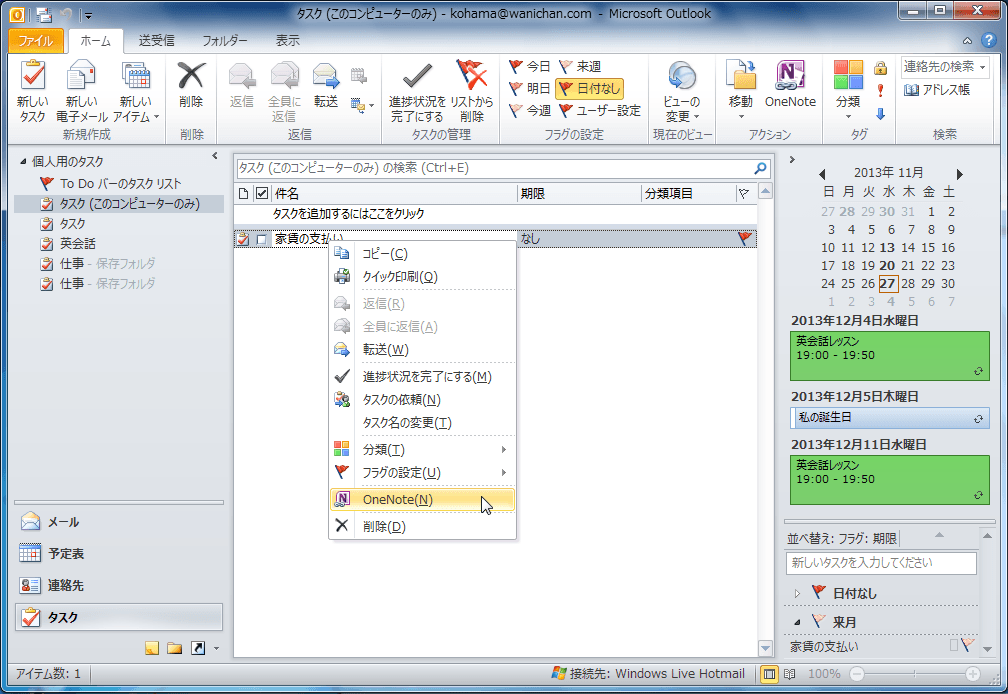The image size is (1008, 694).
Task: Expand the 日付なし group in To-Do Bar
Action: 797,594
